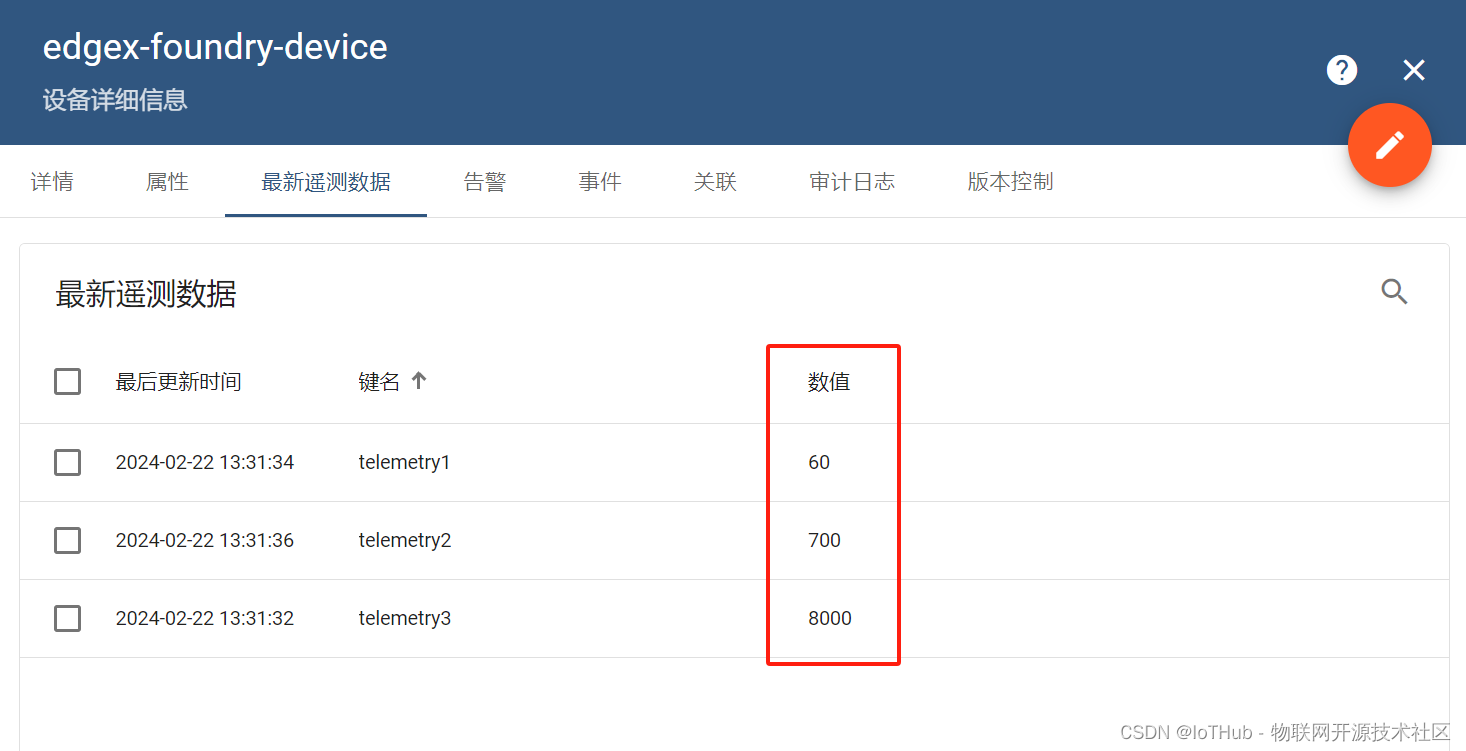
Task: Click the value 60
Action: click(x=819, y=462)
